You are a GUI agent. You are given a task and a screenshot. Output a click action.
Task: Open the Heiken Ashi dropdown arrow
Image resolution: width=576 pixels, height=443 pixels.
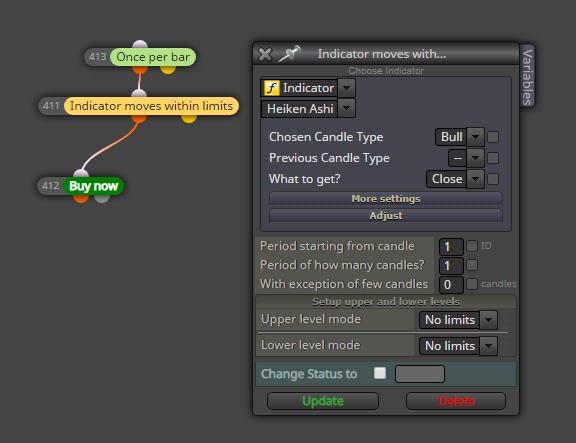(x=346, y=108)
